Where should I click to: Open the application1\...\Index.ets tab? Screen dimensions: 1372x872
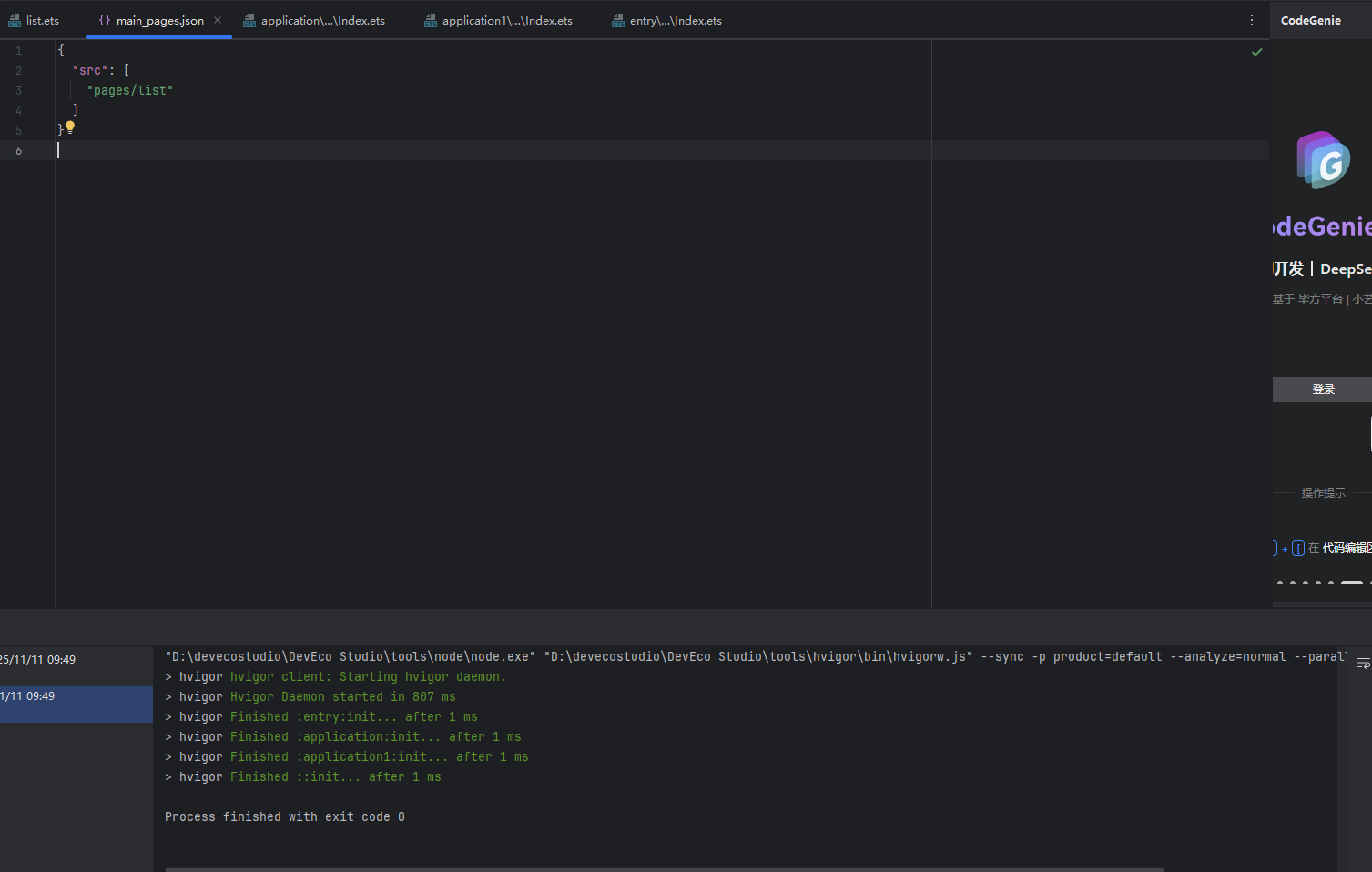point(506,20)
